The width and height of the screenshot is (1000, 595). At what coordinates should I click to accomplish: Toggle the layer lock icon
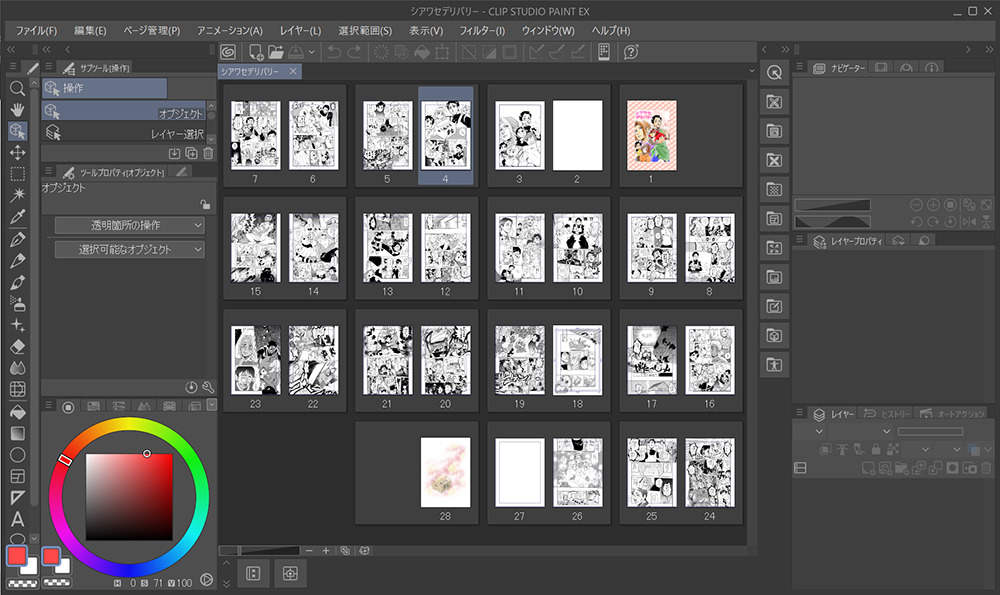point(876,450)
